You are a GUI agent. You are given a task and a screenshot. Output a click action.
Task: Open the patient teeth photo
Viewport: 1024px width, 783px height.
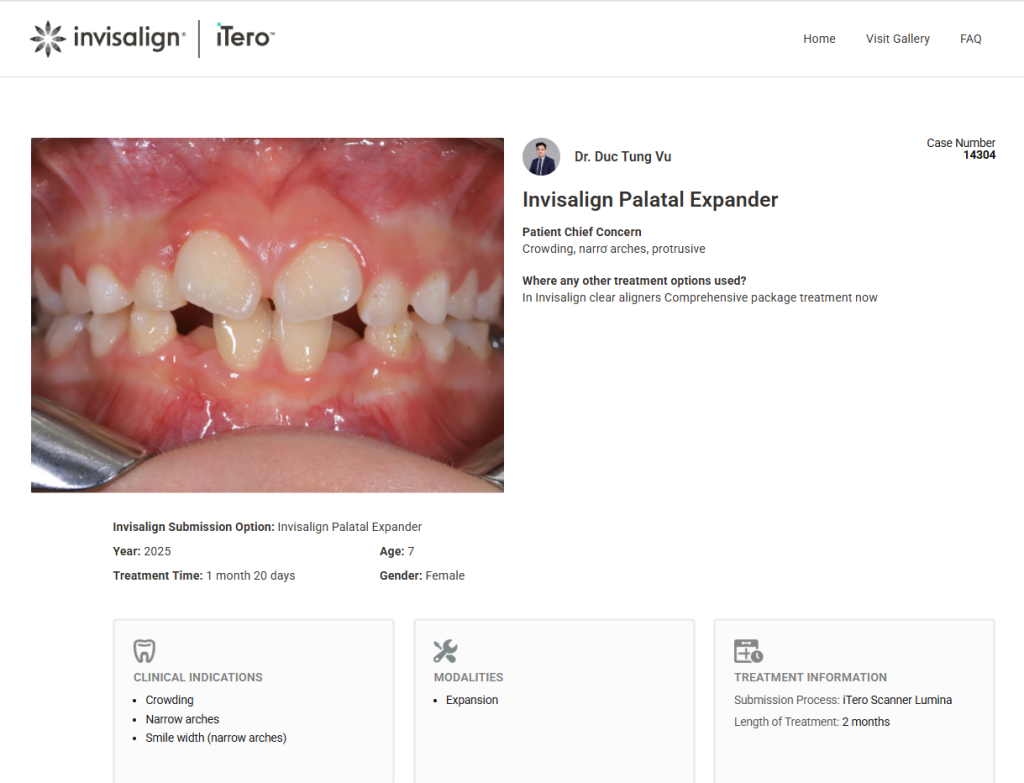(267, 315)
